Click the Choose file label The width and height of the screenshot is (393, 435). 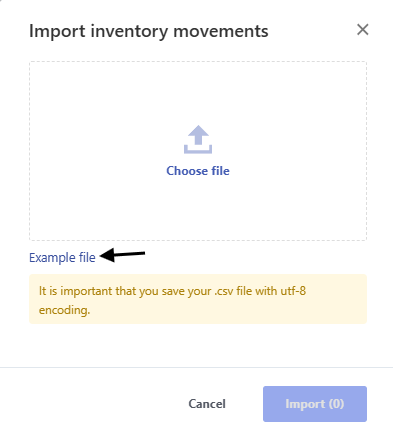point(198,171)
